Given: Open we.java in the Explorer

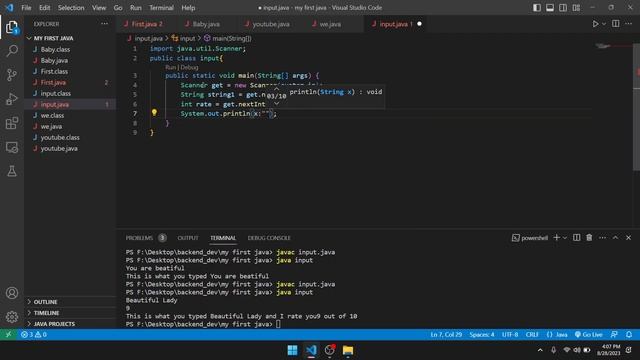Looking at the screenshot, I should point(70,126).
